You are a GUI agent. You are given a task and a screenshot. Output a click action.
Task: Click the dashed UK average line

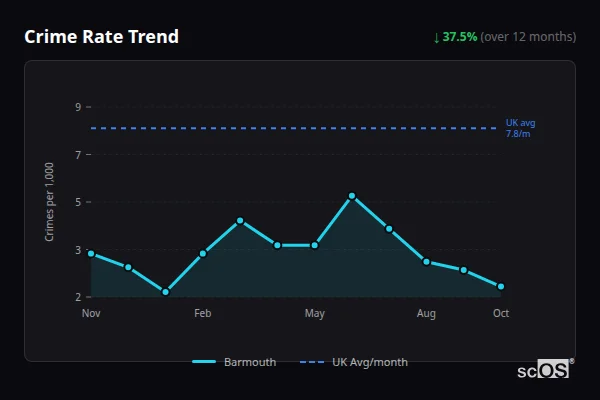click(x=294, y=128)
